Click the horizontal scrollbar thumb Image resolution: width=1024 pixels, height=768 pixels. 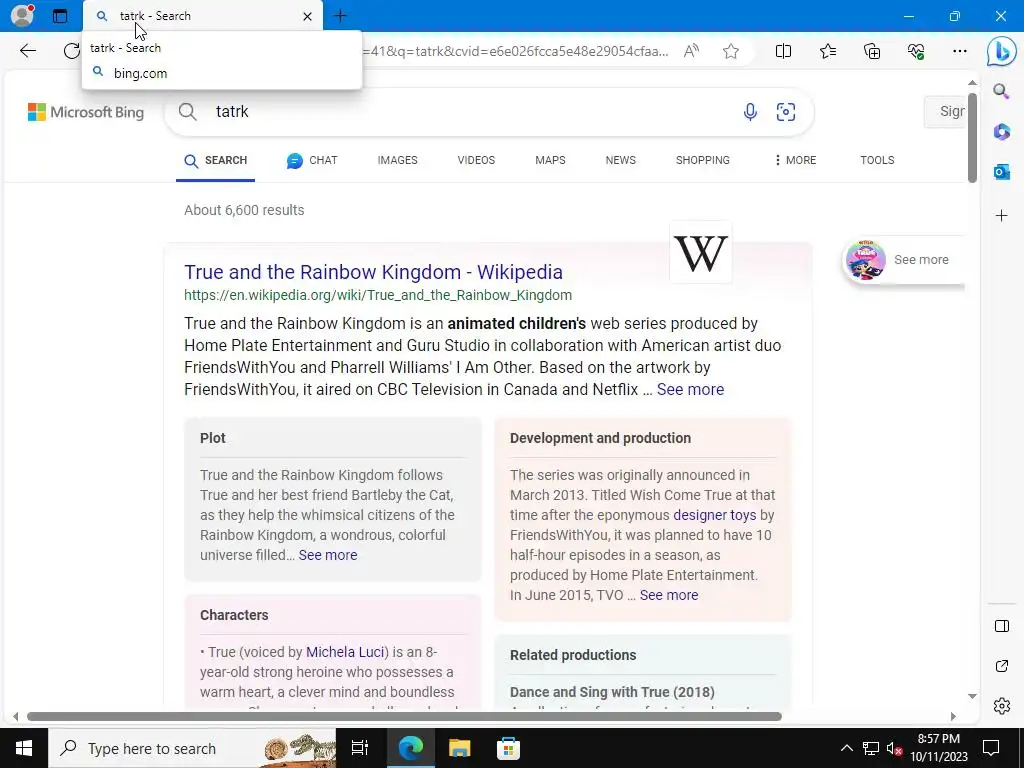[x=405, y=716]
